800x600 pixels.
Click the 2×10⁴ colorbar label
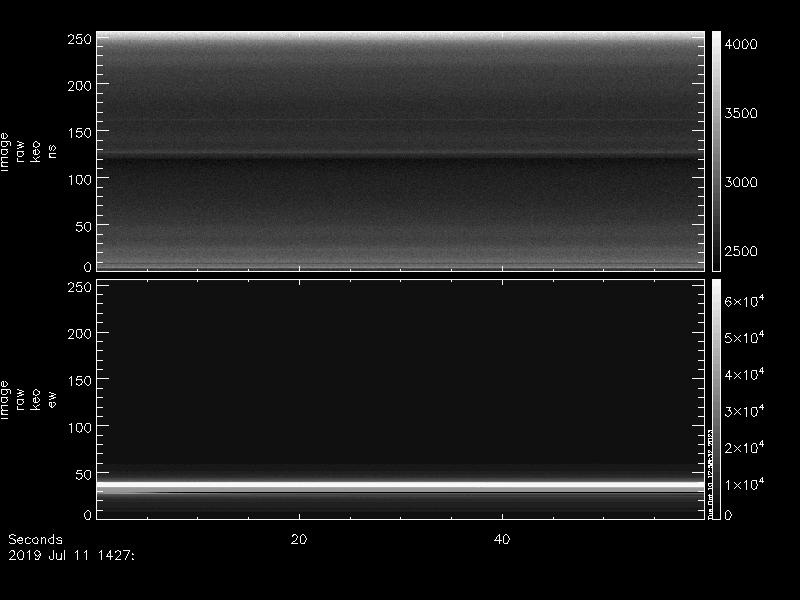(x=744, y=447)
